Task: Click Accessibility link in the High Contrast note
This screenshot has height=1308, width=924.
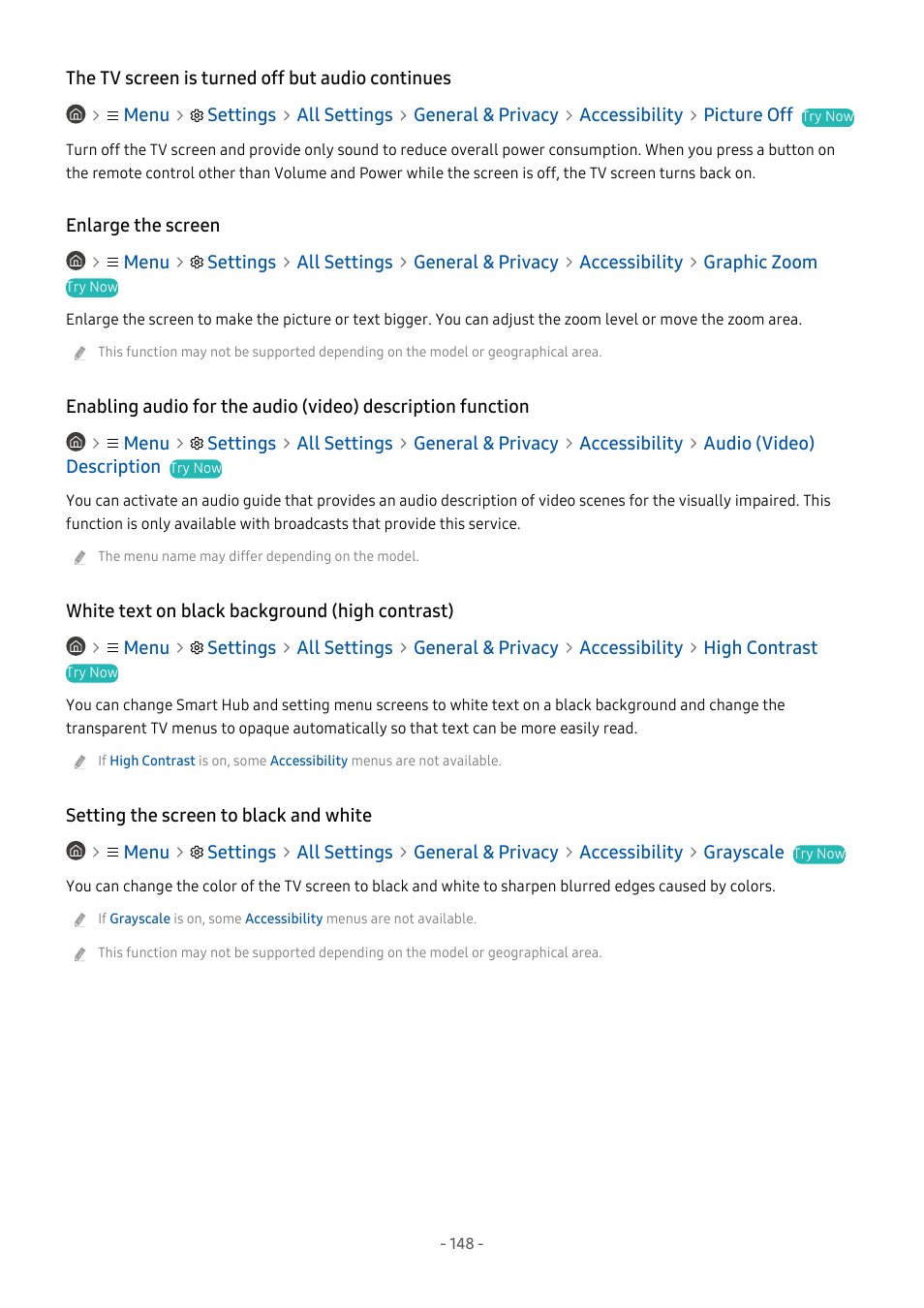Action: click(308, 762)
